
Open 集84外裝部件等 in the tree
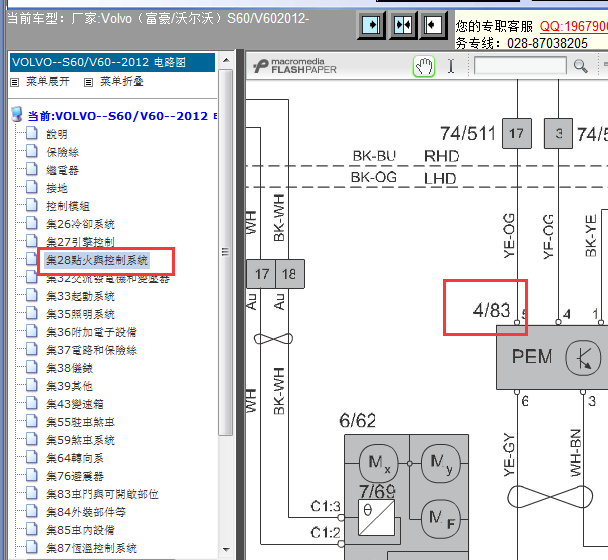[86, 512]
